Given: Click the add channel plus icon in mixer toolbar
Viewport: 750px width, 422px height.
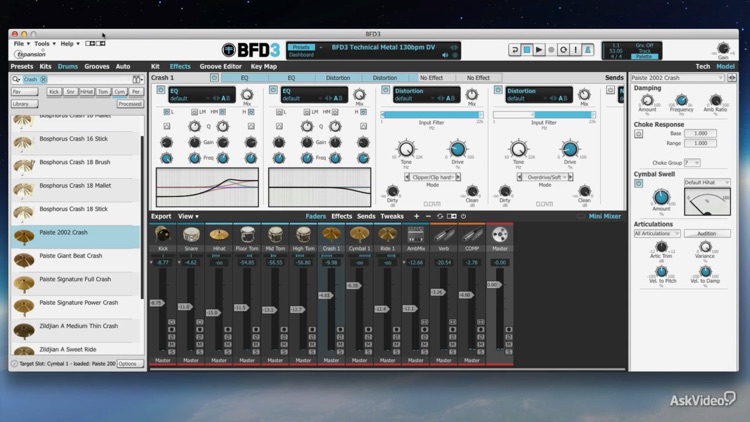Looking at the screenshot, I should [x=417, y=216].
